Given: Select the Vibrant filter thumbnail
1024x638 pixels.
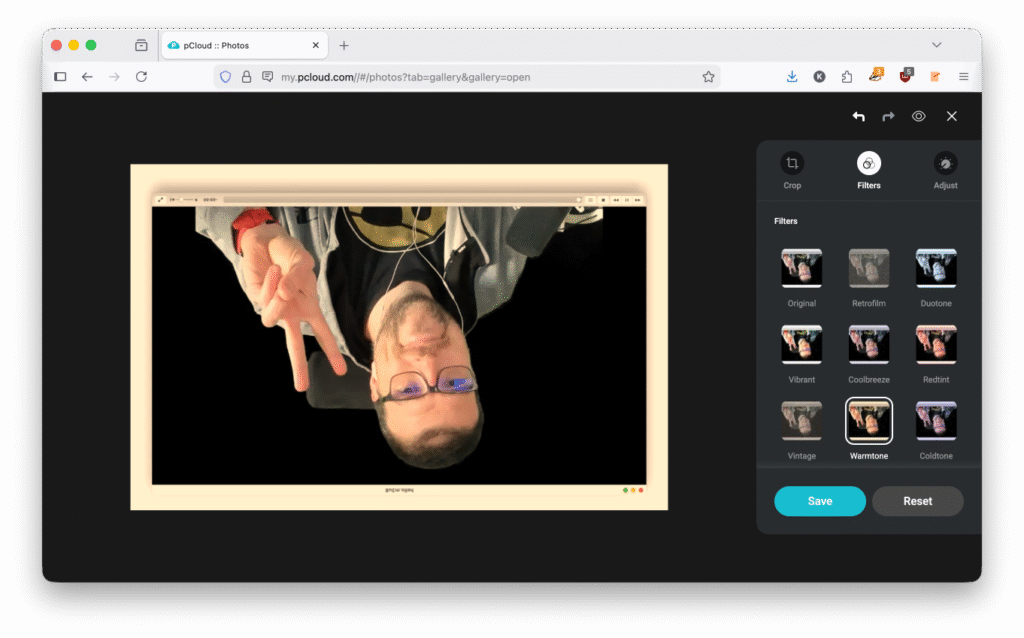Looking at the screenshot, I should (x=801, y=345).
